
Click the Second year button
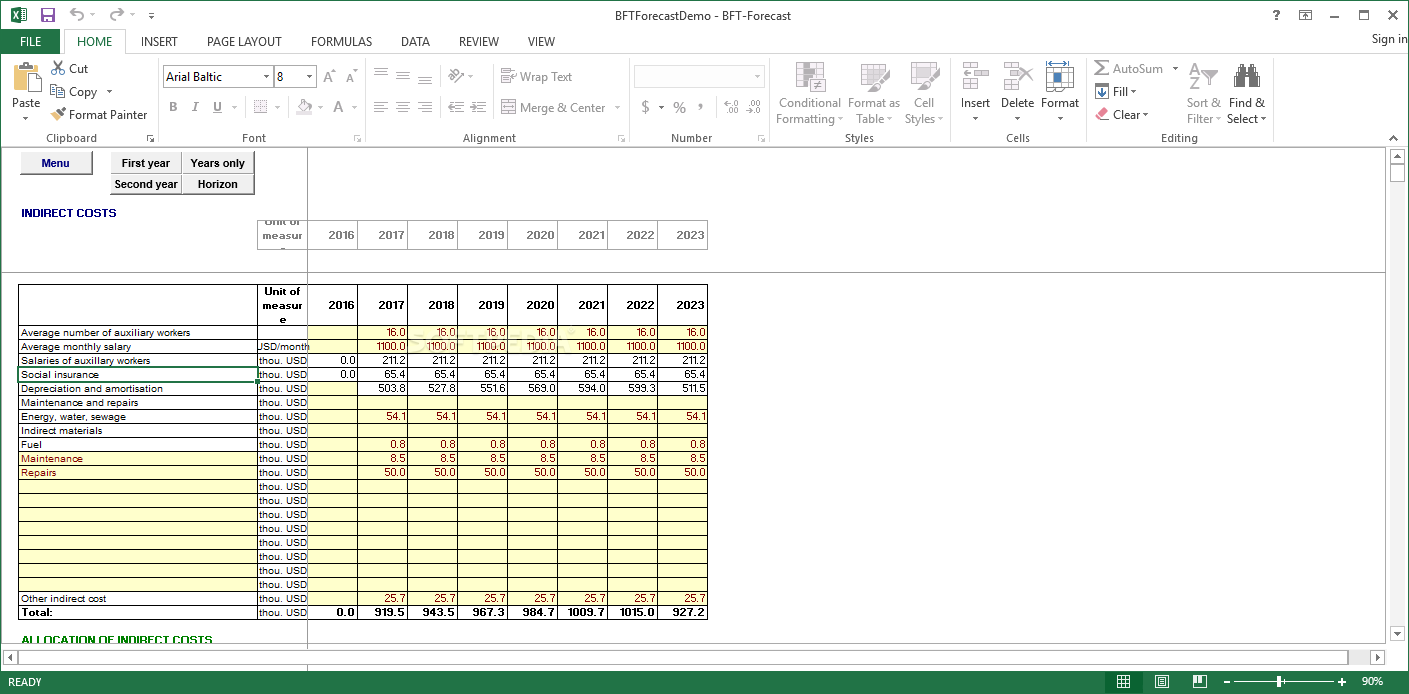pos(146,184)
